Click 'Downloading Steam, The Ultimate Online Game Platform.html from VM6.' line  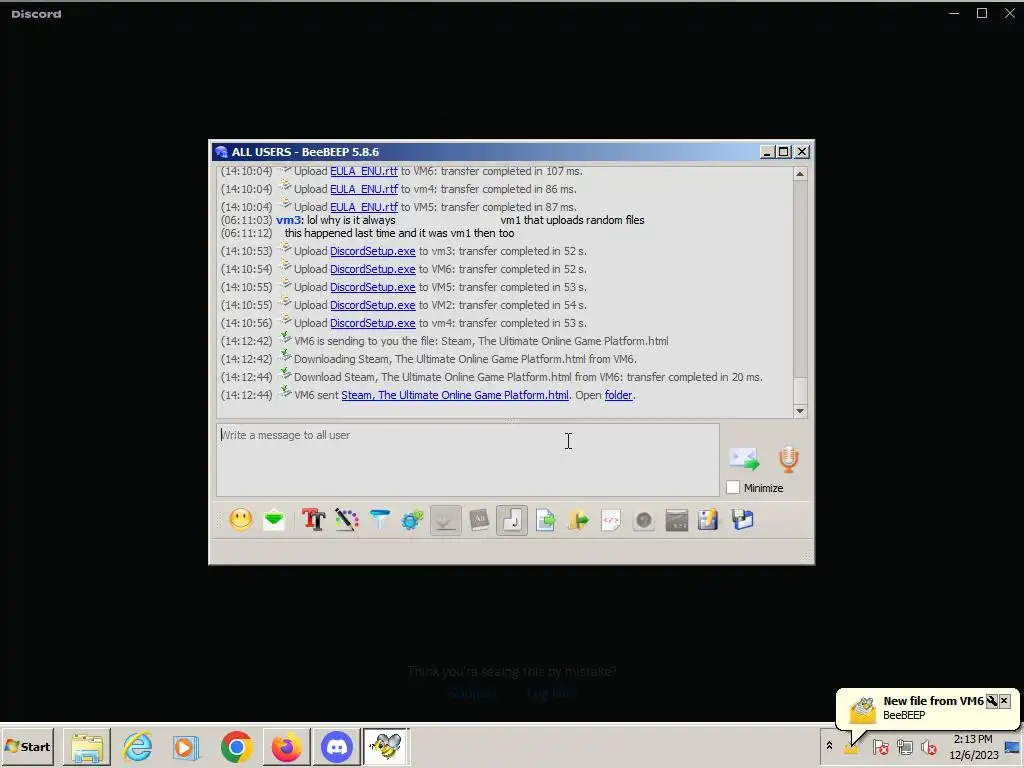pos(465,359)
